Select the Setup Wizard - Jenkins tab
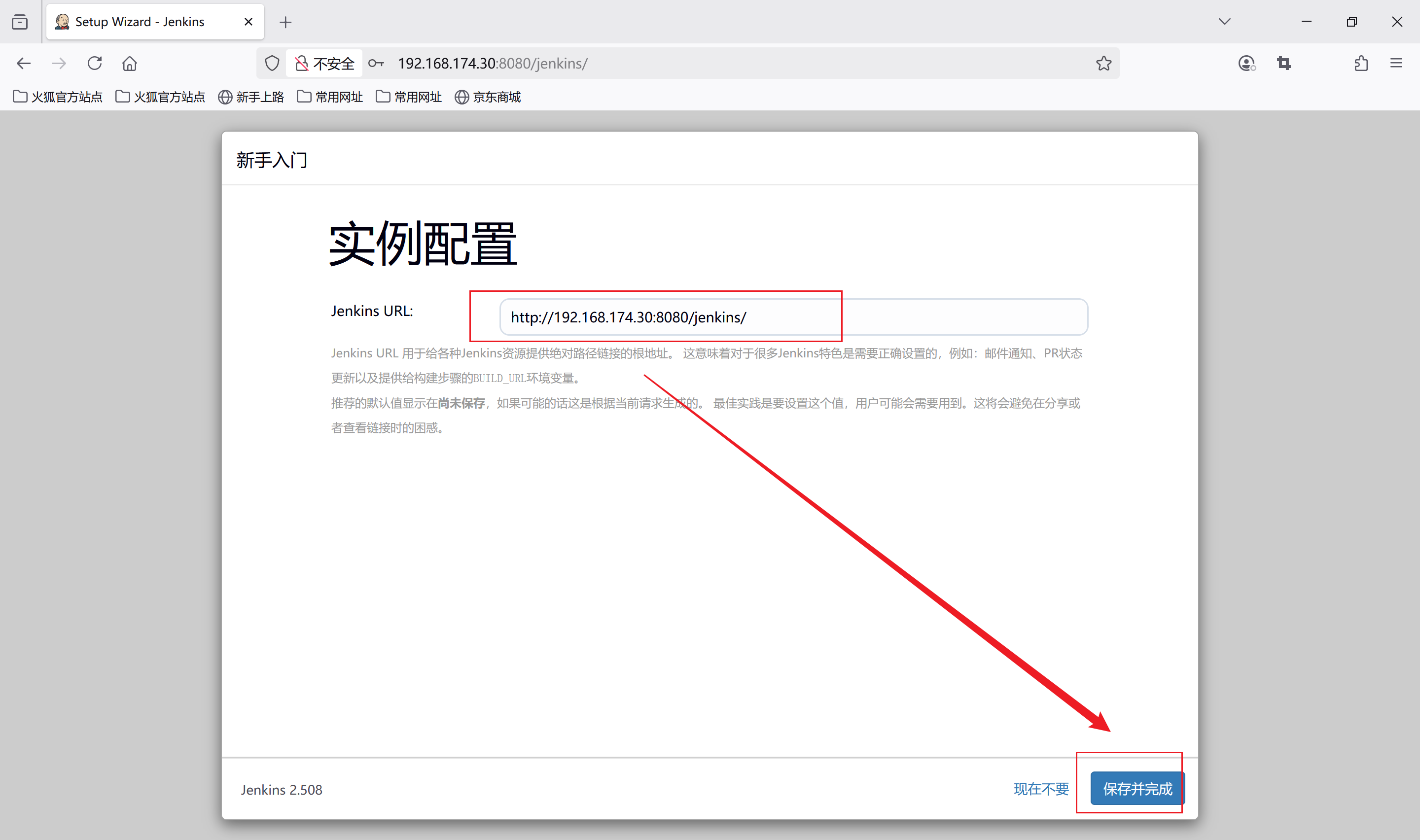This screenshot has width=1420, height=840. tap(140, 22)
